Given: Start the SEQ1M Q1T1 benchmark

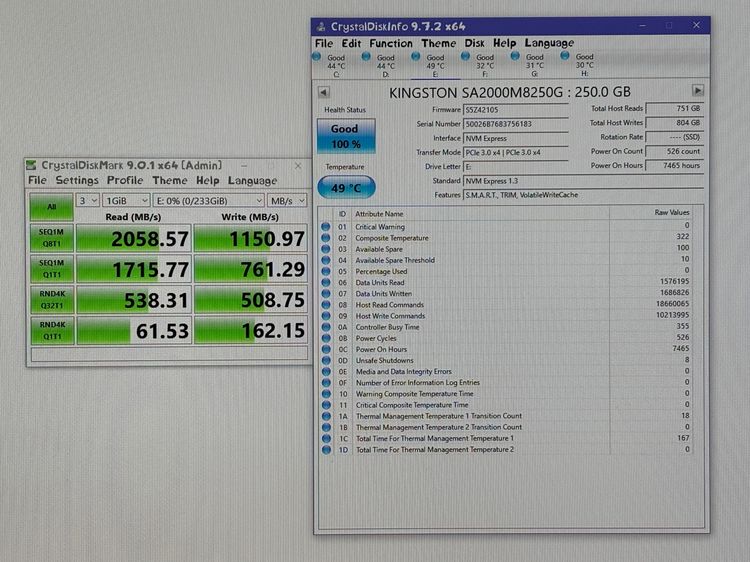Looking at the screenshot, I should coord(52,269).
